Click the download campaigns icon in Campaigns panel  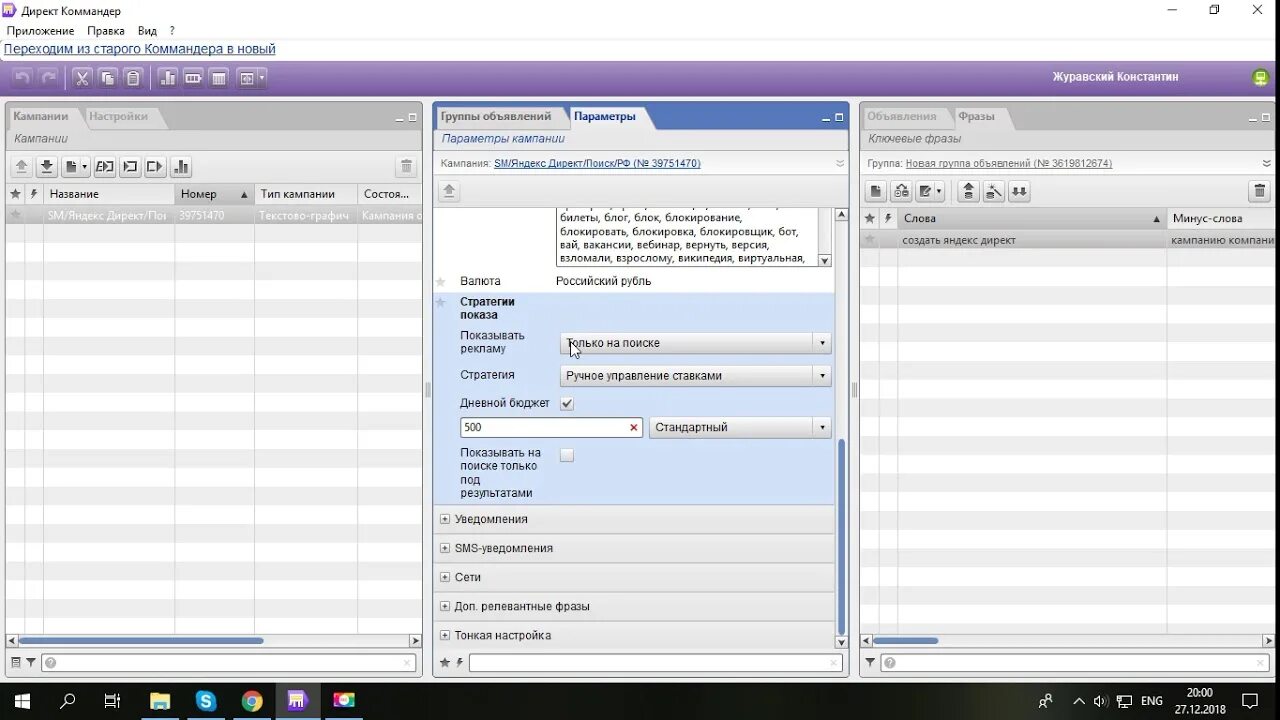[46, 167]
